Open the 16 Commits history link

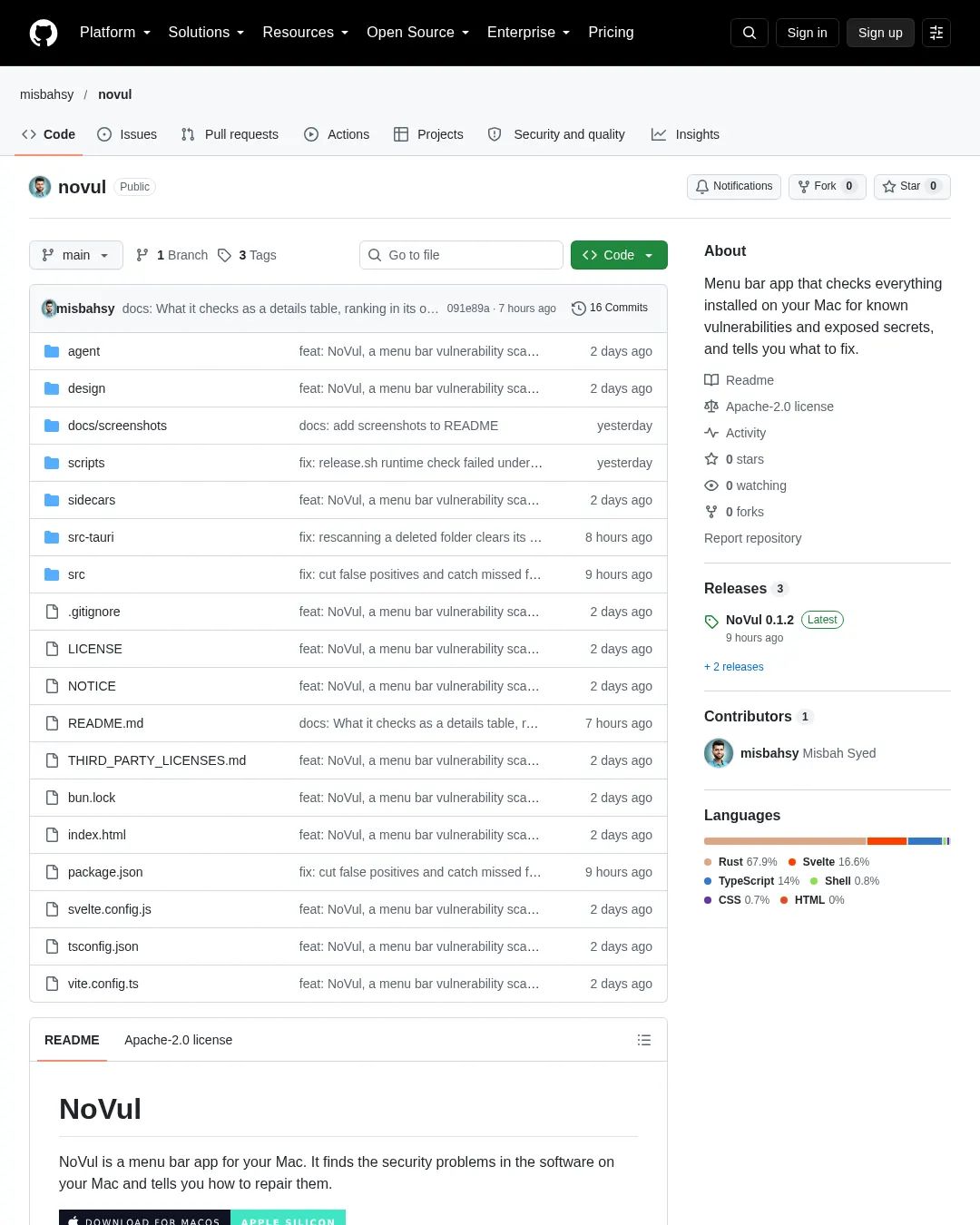[x=610, y=309]
